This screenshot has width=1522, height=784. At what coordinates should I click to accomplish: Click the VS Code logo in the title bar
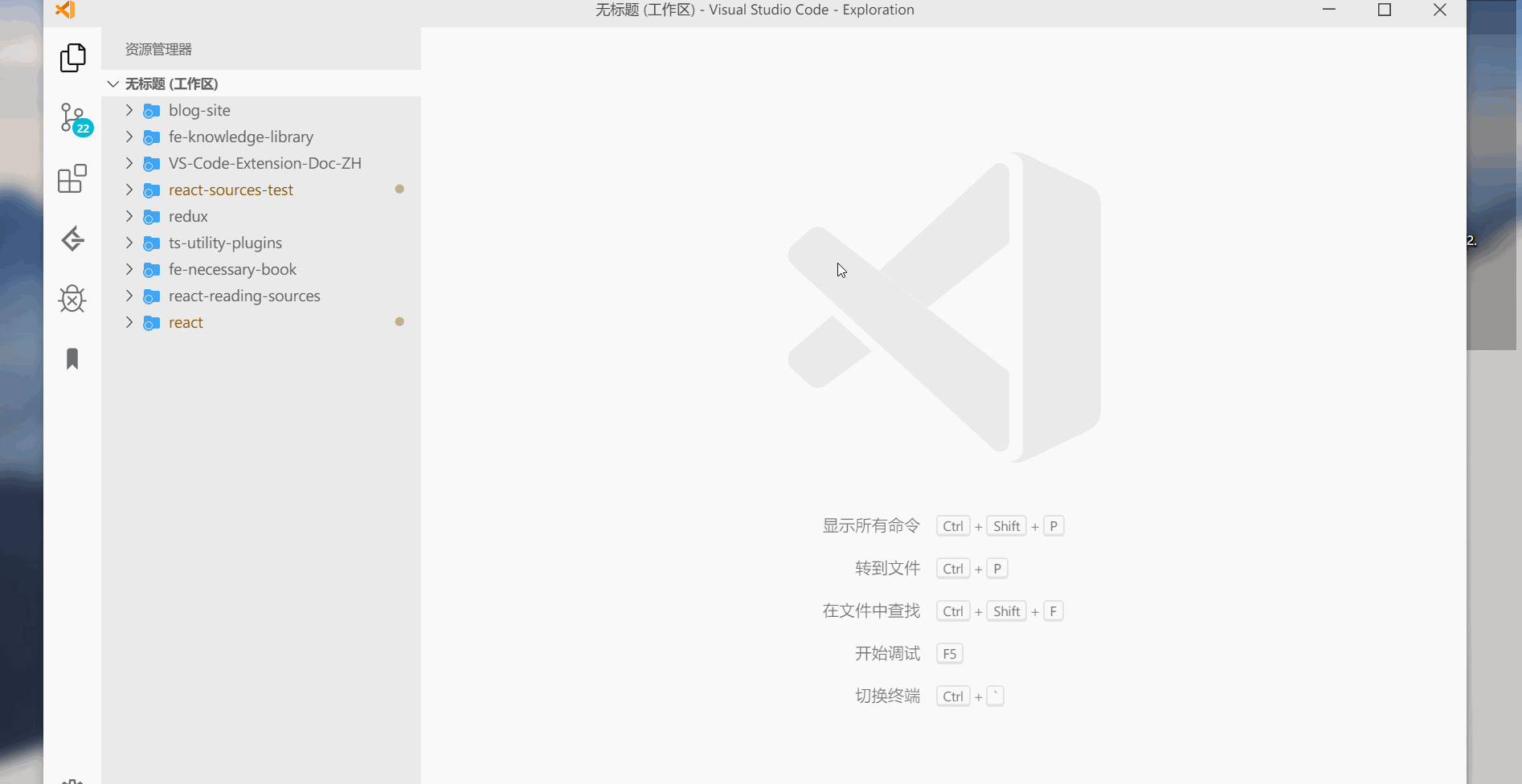click(65, 10)
